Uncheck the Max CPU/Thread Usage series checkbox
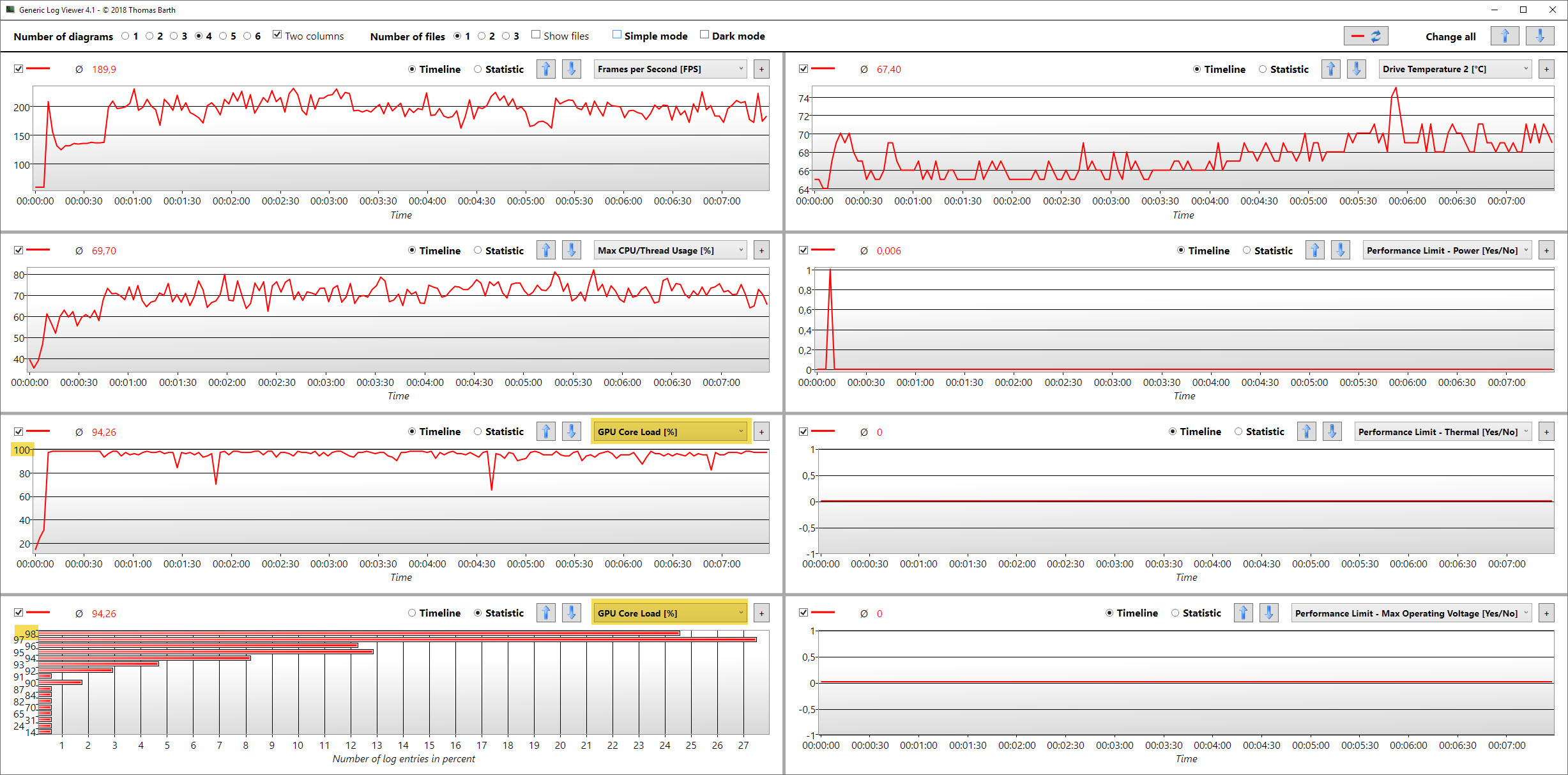Image resolution: width=1568 pixels, height=775 pixels. pyautogui.click(x=19, y=250)
